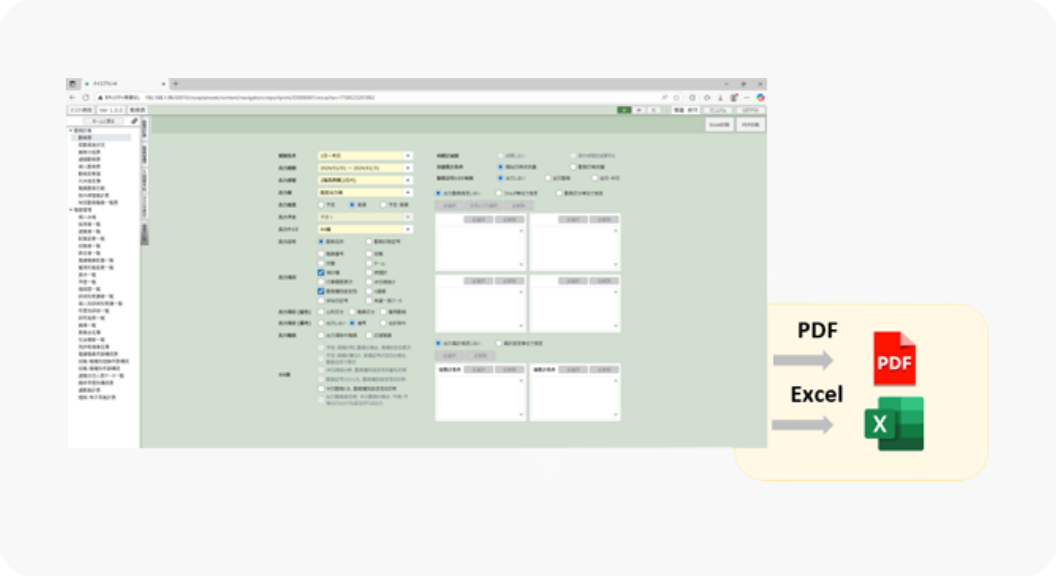Close the open browser tab
This screenshot has width=1056, height=576.
163,84
